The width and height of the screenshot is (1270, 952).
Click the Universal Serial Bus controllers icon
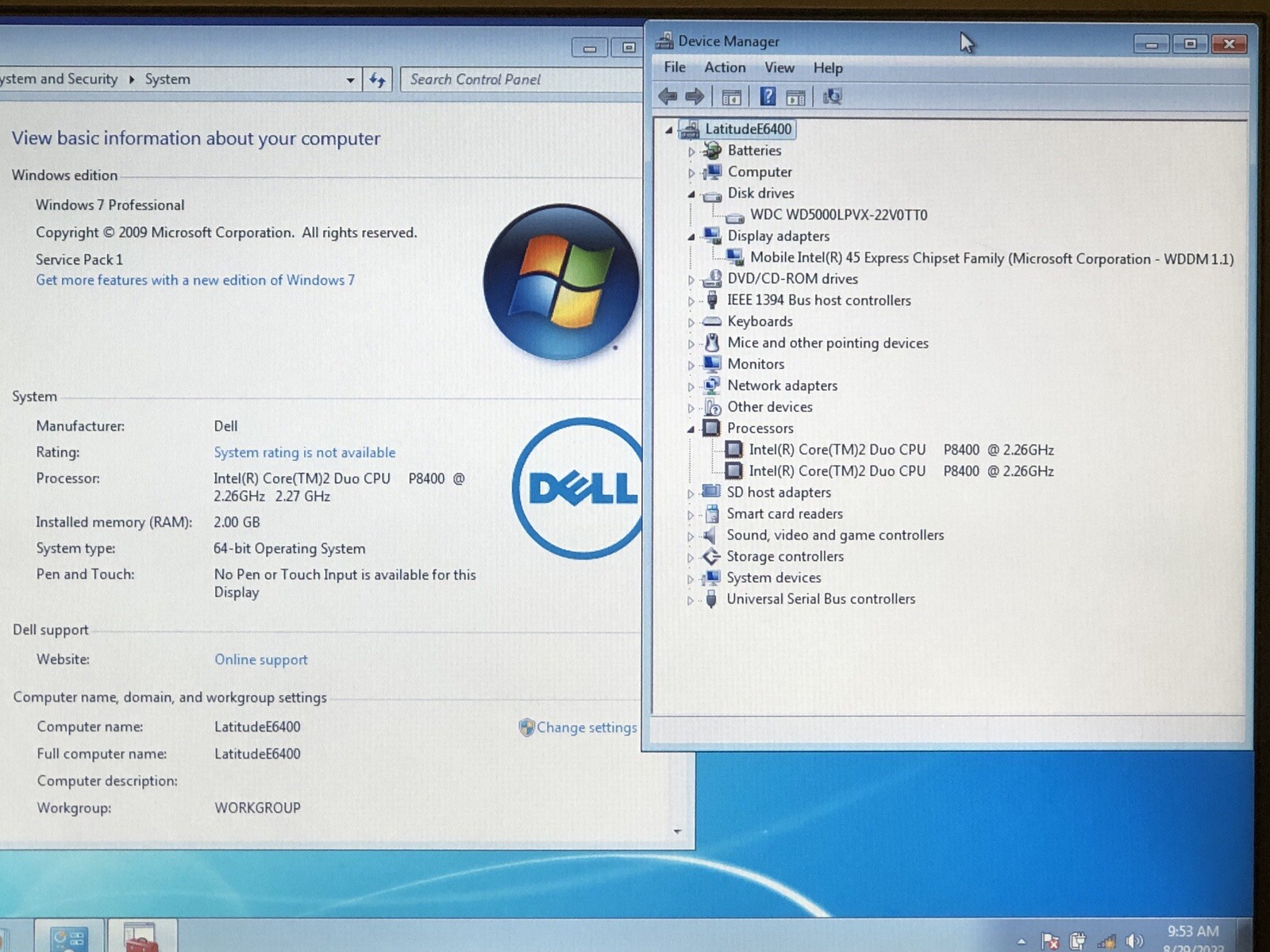pos(711,599)
